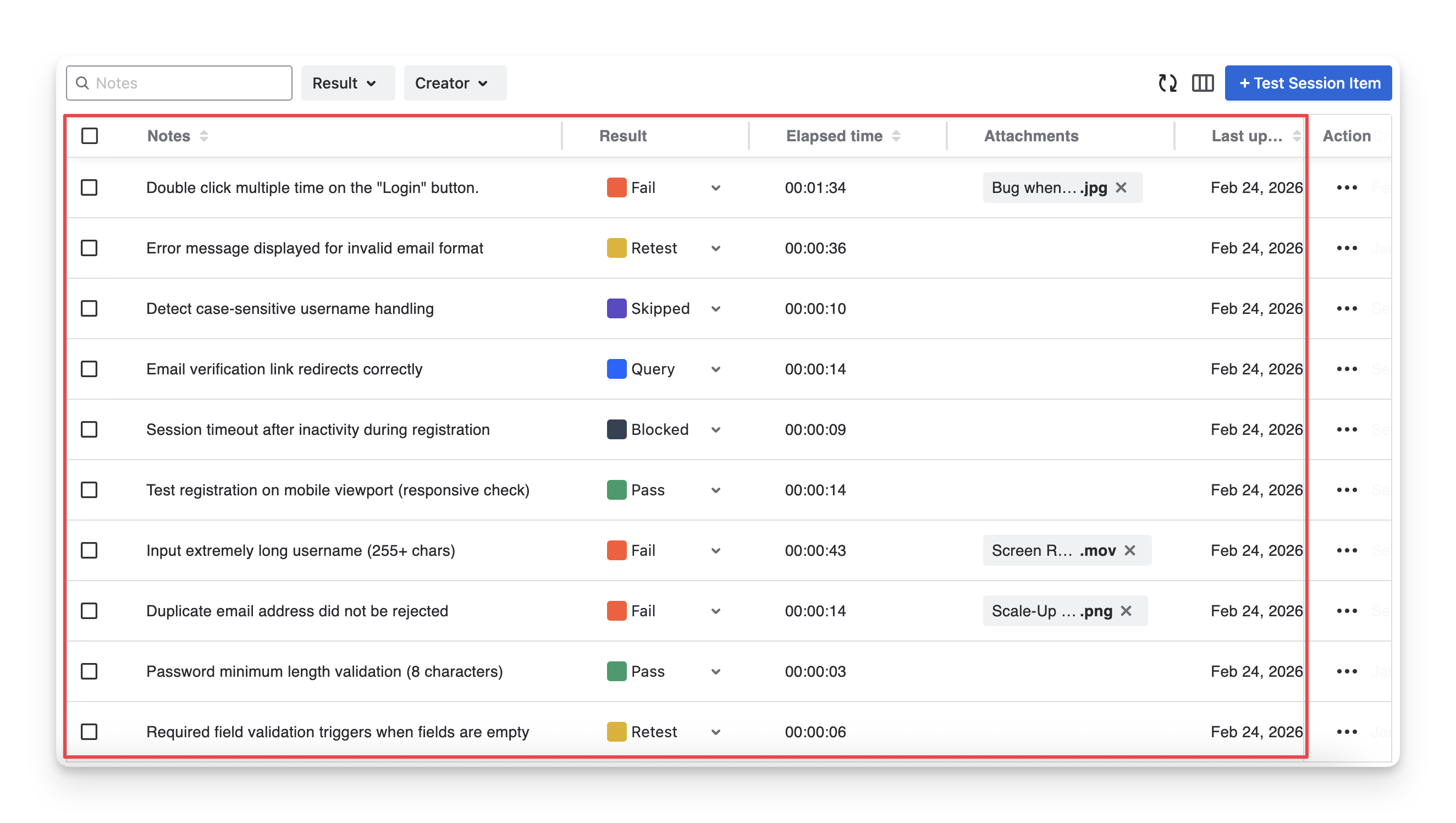Remove the Bug when .jpg attachment
The width and height of the screenshot is (1456, 823).
click(1121, 187)
